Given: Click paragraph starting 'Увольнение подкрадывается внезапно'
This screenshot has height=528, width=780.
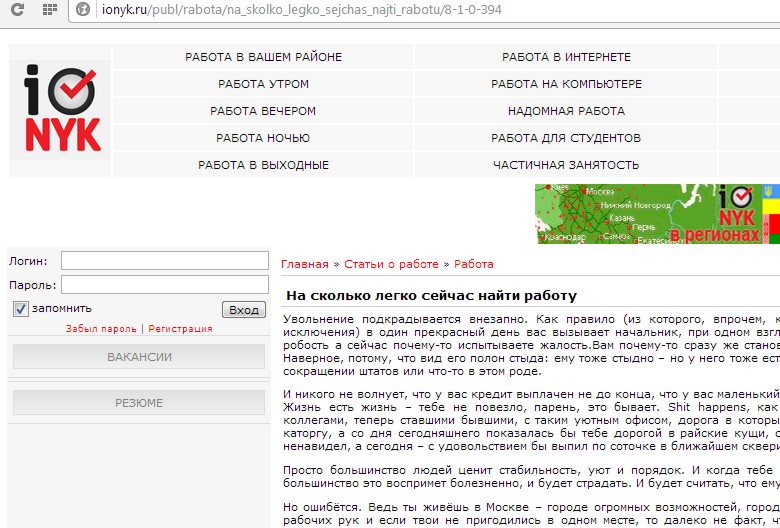Looking at the screenshot, I should (x=531, y=345).
